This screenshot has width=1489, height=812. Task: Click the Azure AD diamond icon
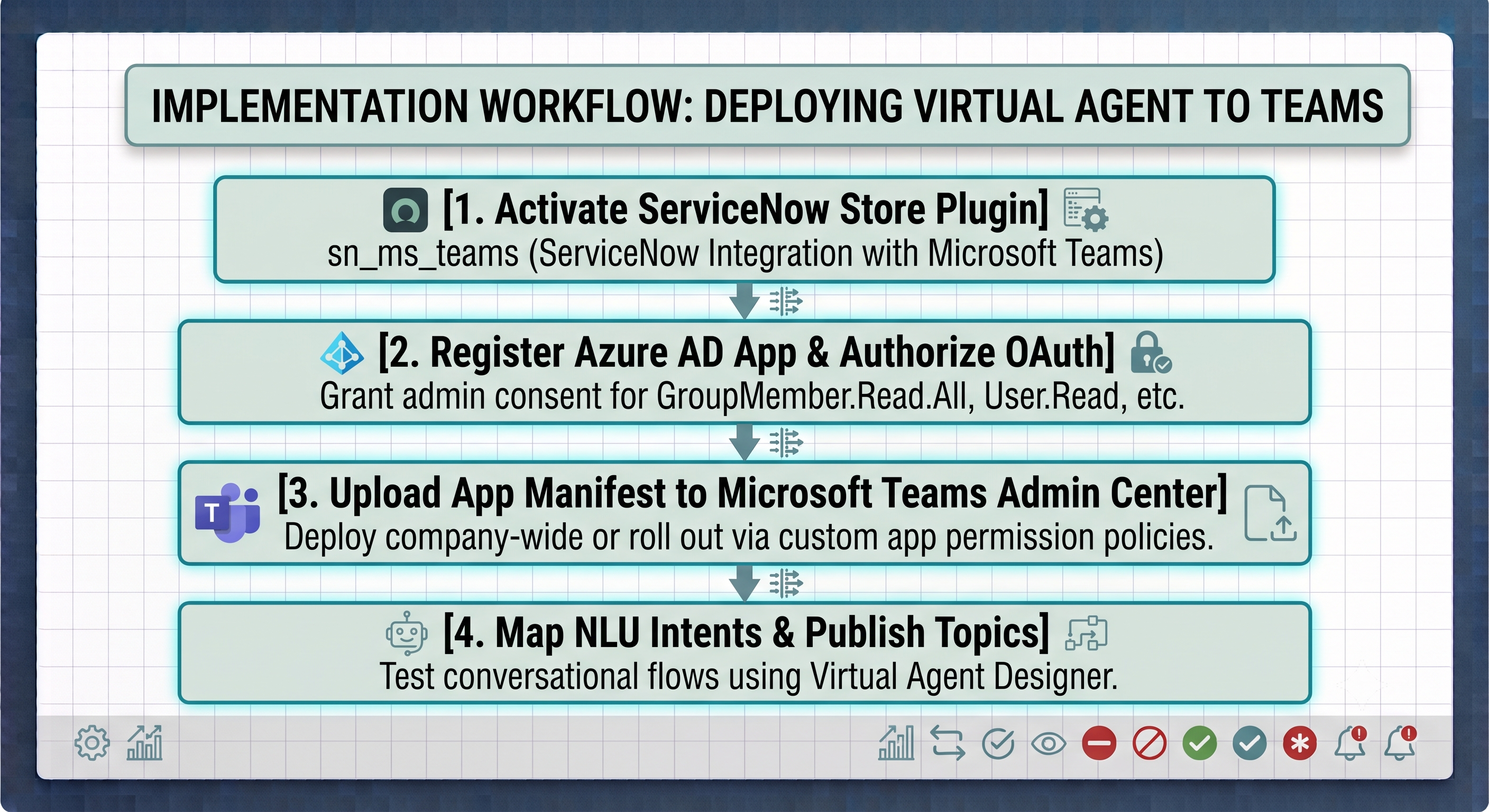coord(342,353)
